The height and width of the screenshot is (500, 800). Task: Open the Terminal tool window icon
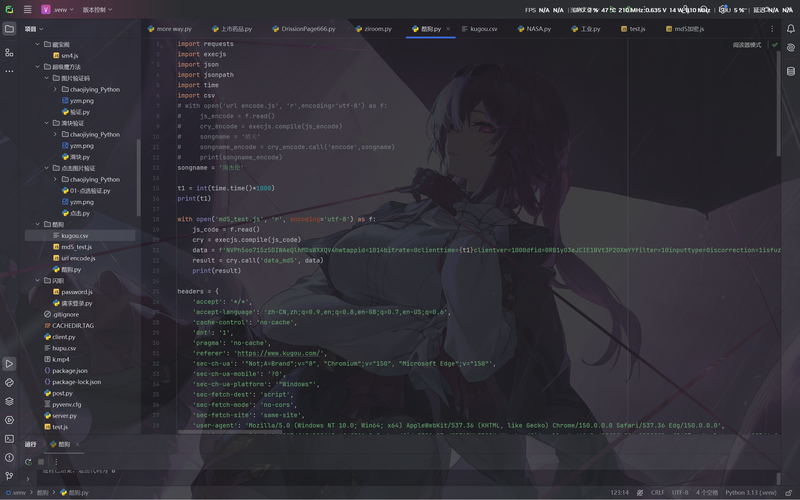point(9,439)
